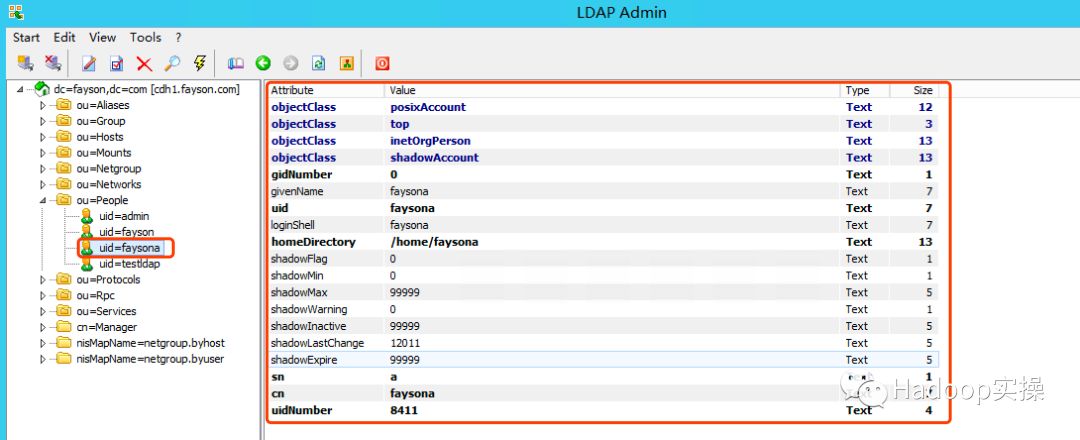
Task: Click the LDAP Admin title bar app icon
Action: point(15,12)
